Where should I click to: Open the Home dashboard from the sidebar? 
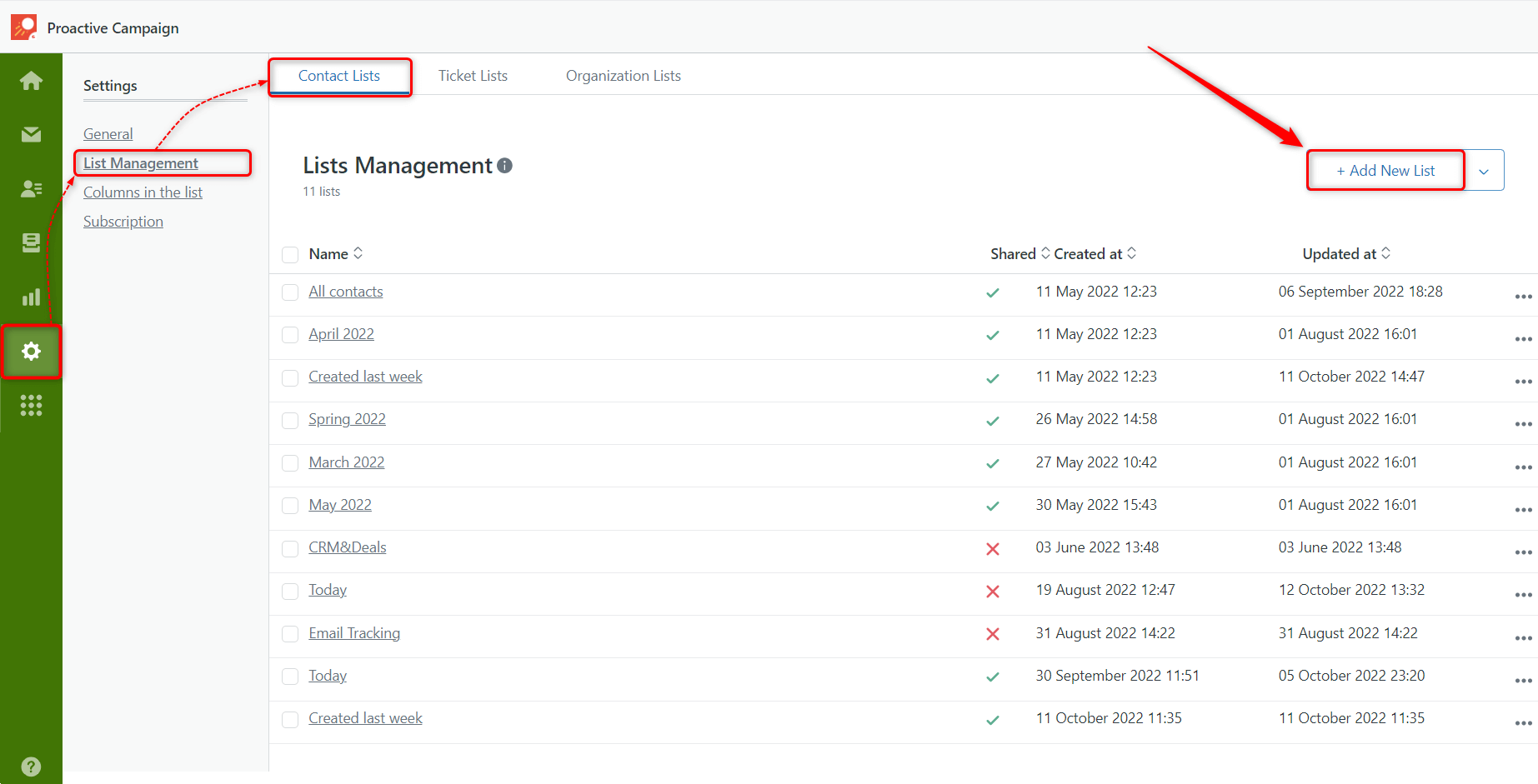[x=31, y=80]
